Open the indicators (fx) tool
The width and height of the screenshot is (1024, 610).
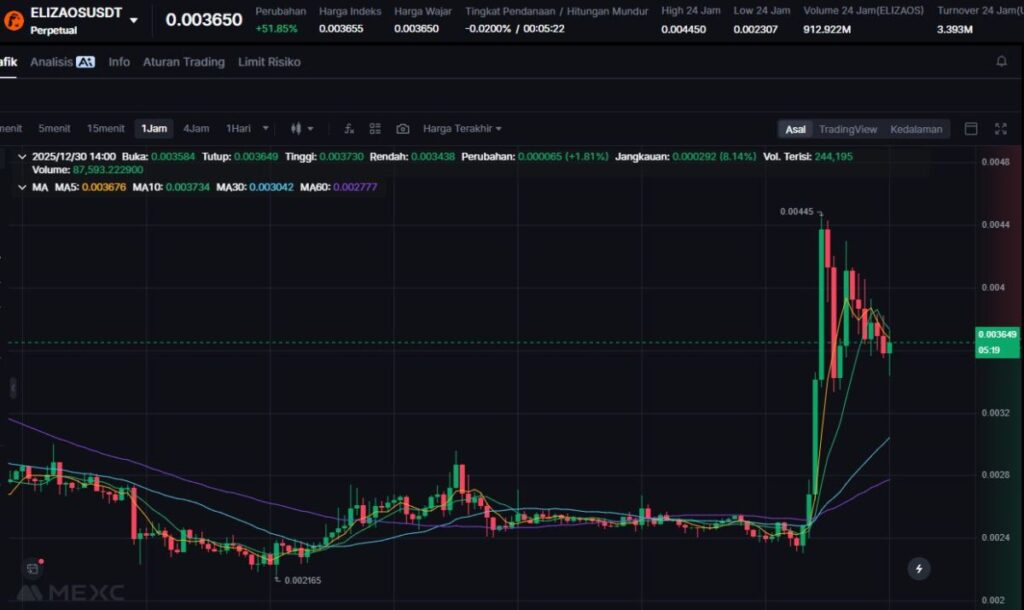pos(349,129)
